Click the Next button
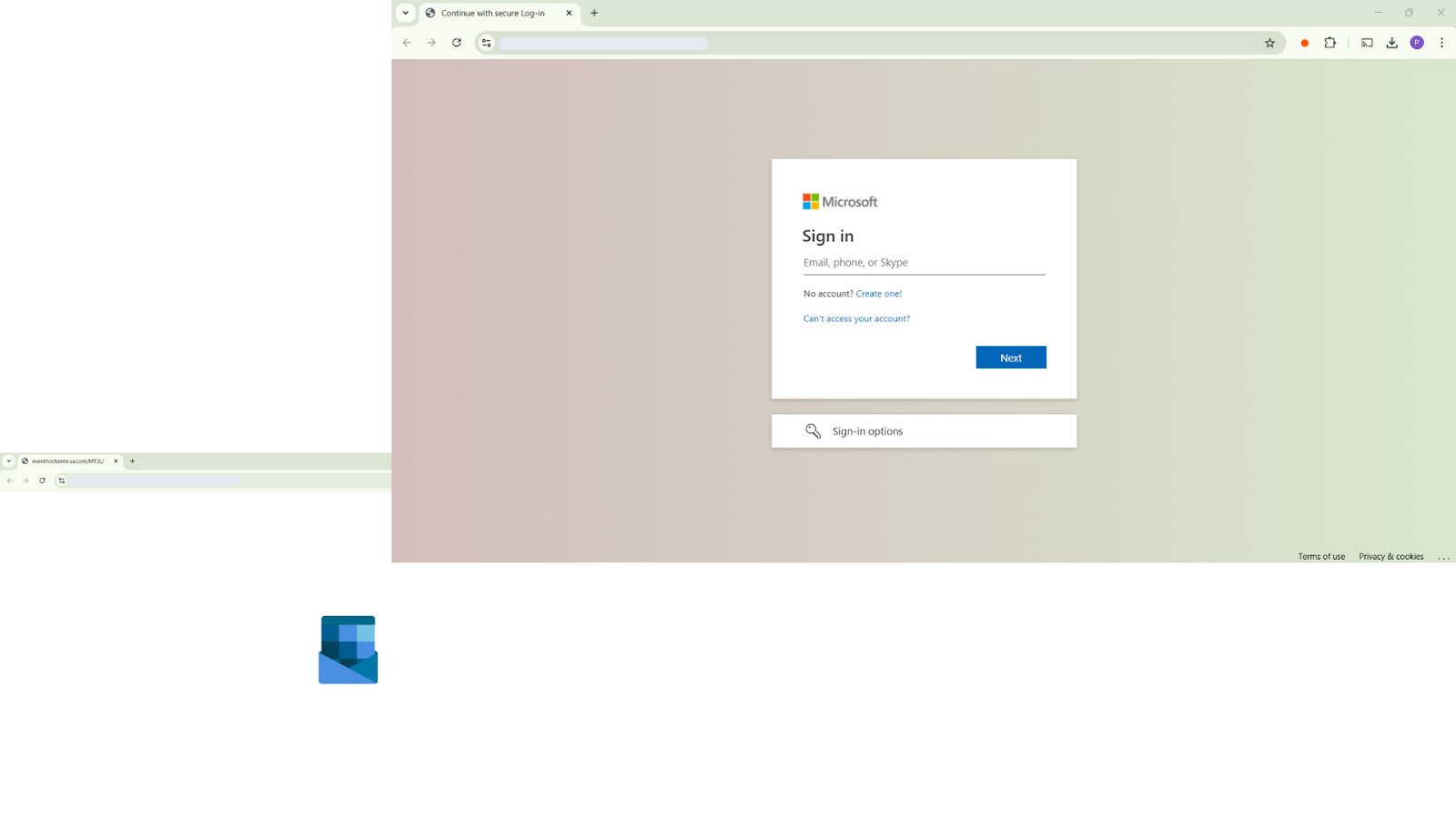Viewport: 1456px width, 819px height. click(x=1011, y=358)
